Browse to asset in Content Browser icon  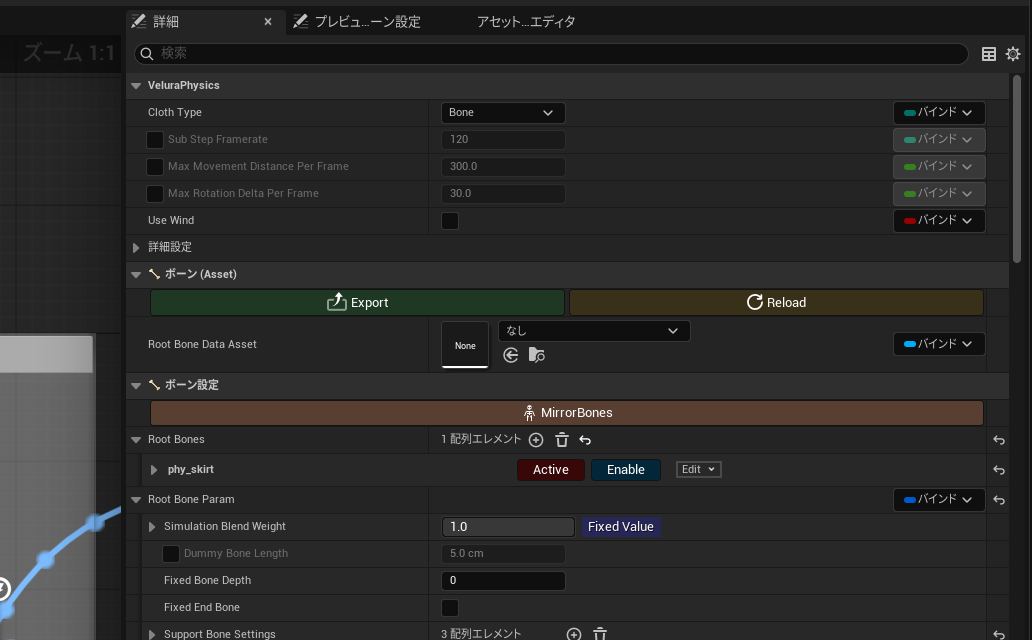point(536,356)
